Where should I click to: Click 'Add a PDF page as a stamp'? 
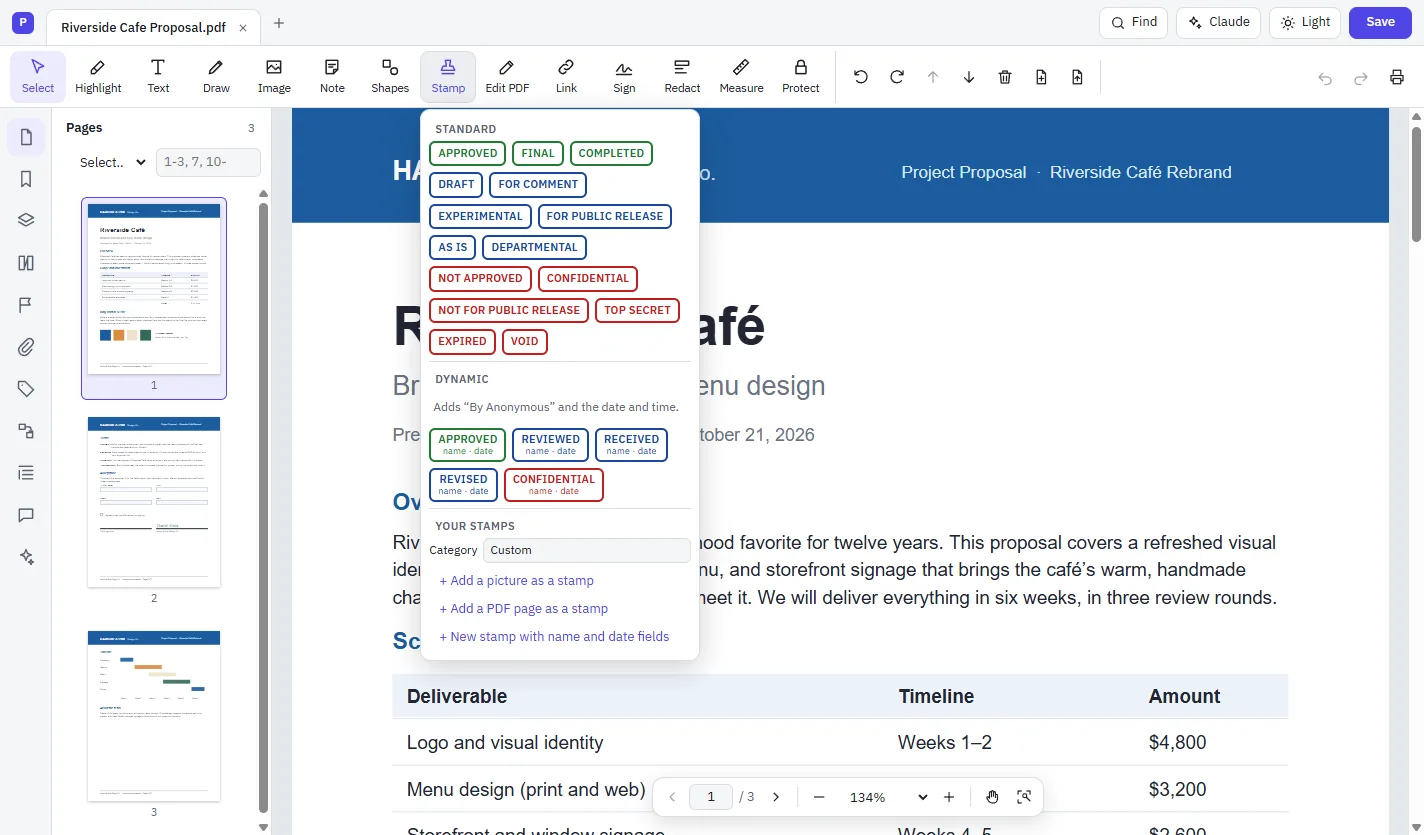[524, 609]
